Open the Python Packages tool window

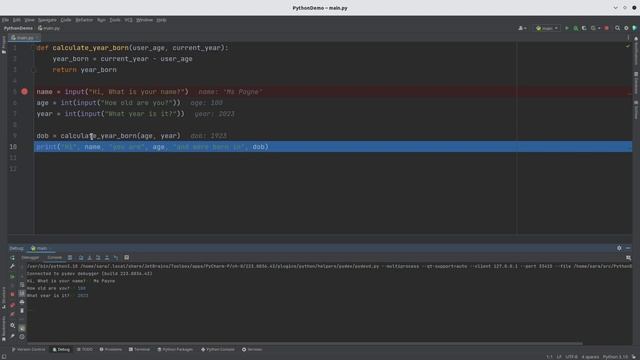pos(175,349)
